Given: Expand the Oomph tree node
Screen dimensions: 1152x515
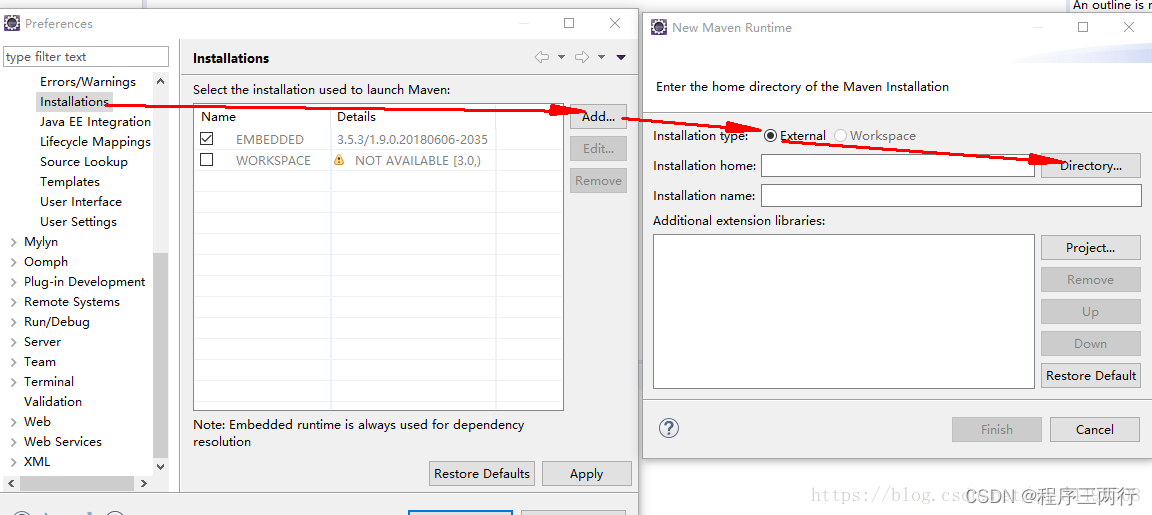Looking at the screenshot, I should point(14,262).
